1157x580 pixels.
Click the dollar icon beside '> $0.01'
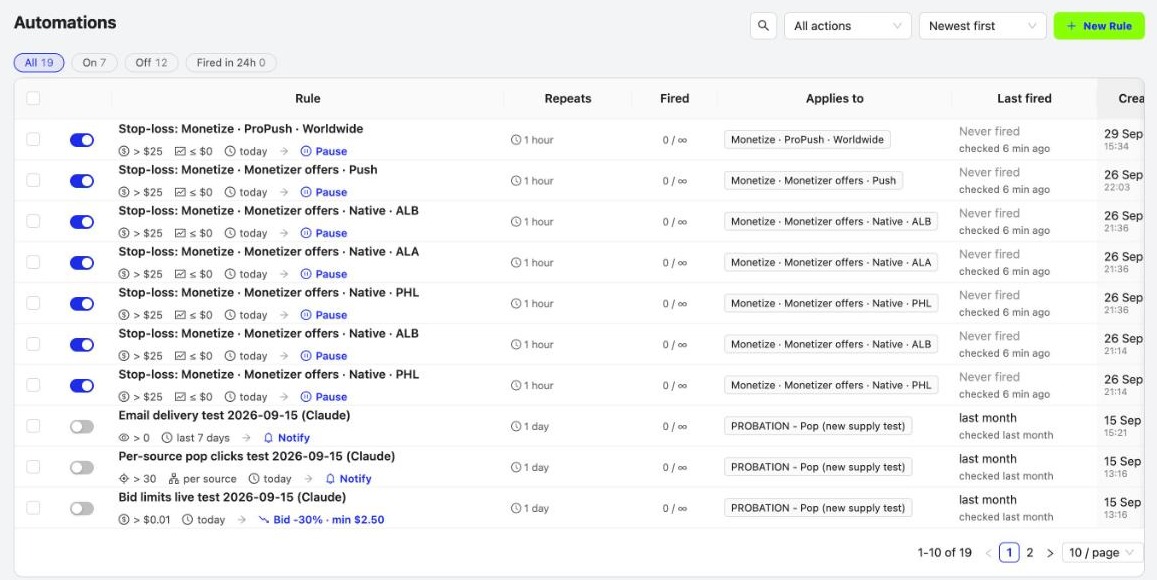coord(124,519)
